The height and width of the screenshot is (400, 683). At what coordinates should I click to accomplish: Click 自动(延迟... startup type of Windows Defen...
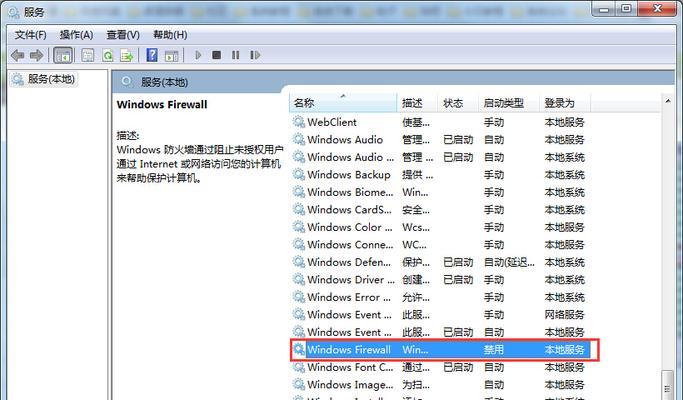[x=509, y=262]
